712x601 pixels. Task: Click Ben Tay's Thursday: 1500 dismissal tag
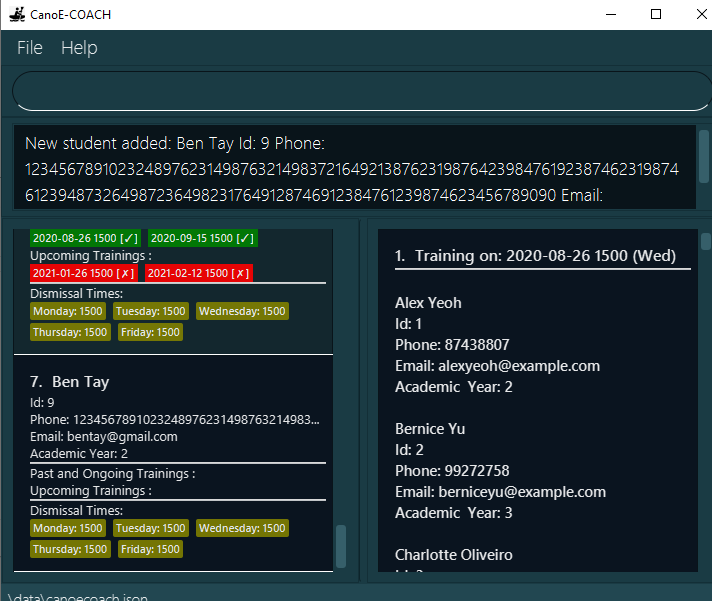tap(70, 549)
